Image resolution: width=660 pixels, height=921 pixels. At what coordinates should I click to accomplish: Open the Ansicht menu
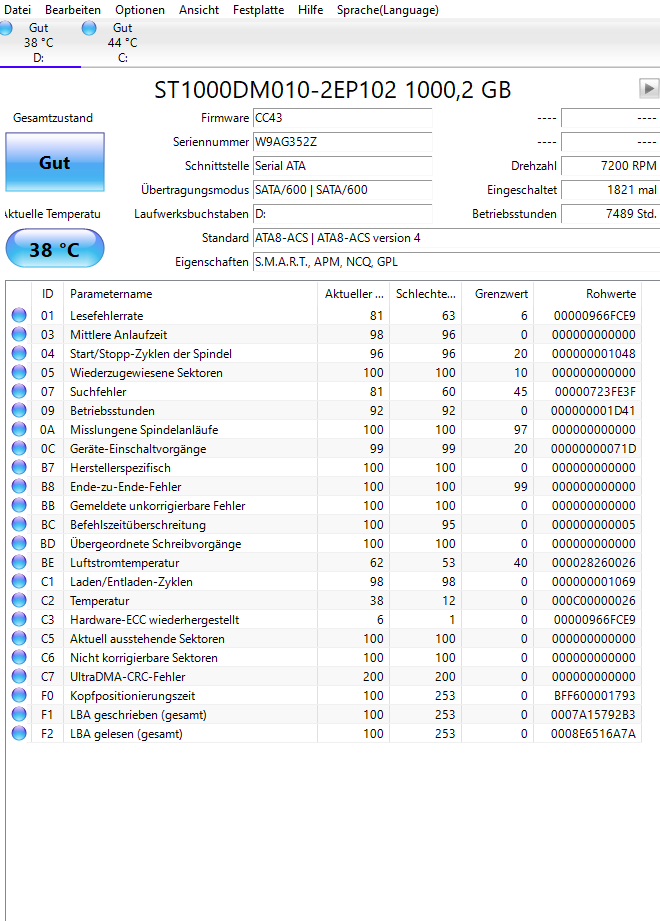[x=199, y=10]
